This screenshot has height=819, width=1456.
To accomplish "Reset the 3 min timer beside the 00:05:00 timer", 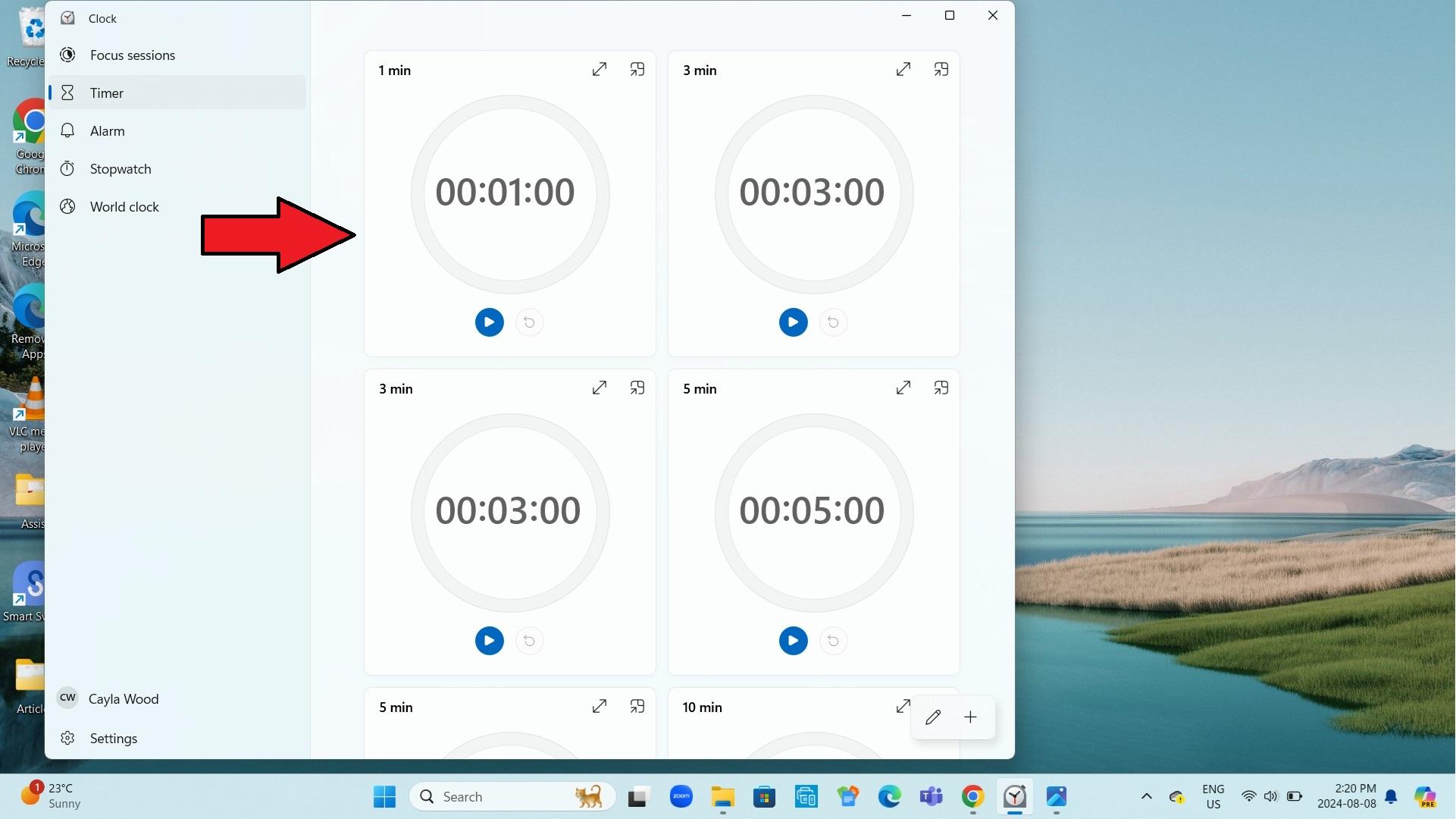I will [x=529, y=641].
